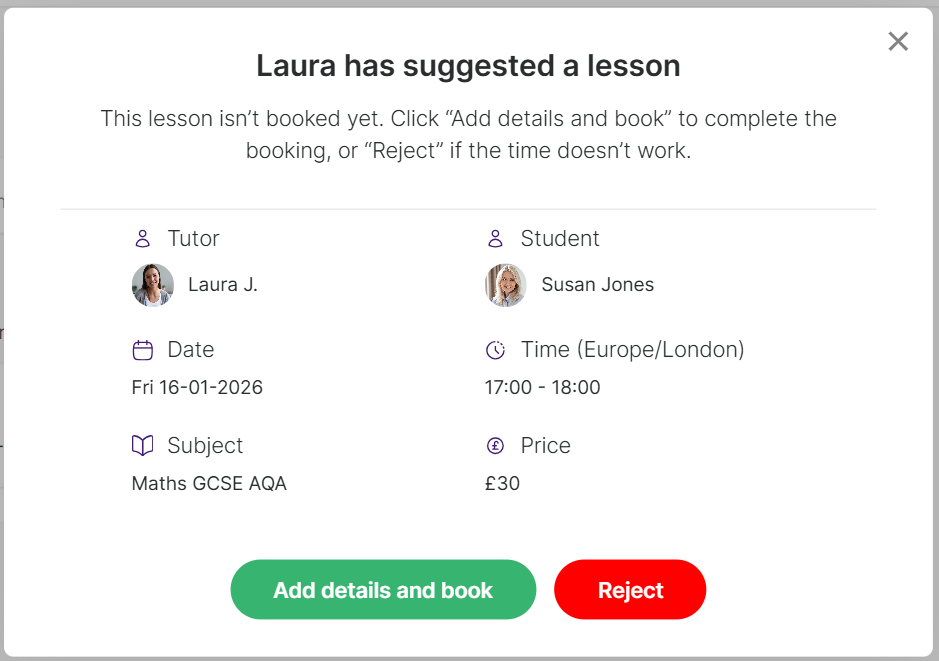
Task: Close the lesson suggestion dialog
Action: 898,41
